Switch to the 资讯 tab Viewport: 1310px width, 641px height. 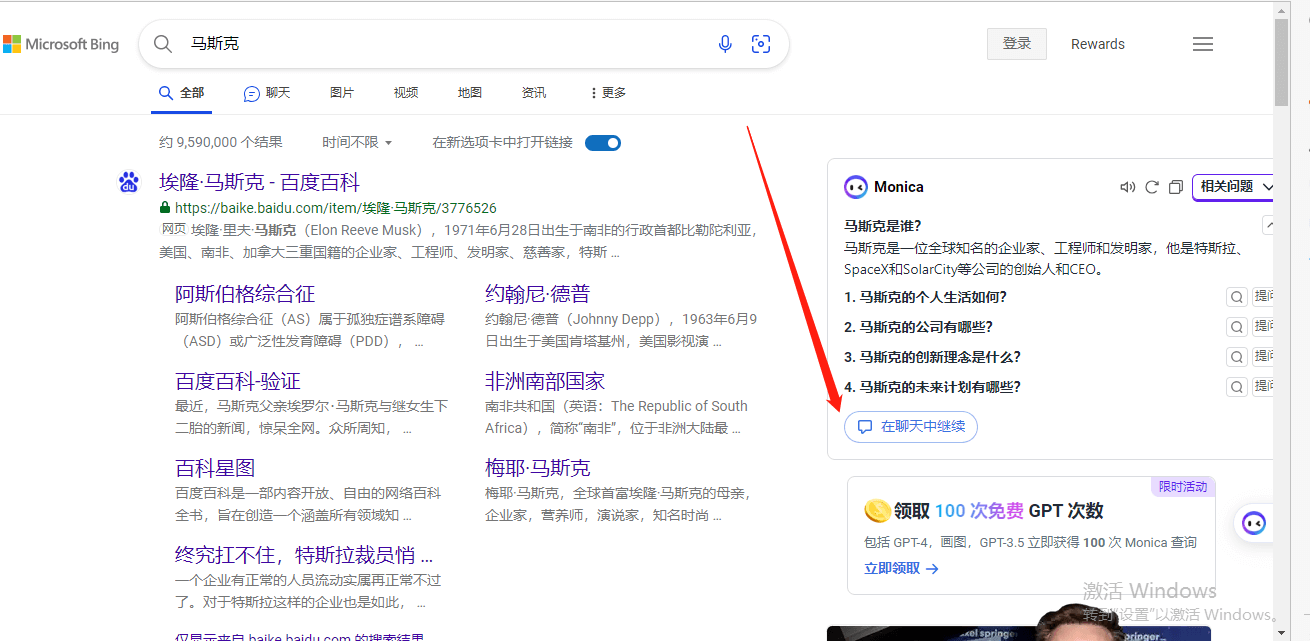coord(534,93)
